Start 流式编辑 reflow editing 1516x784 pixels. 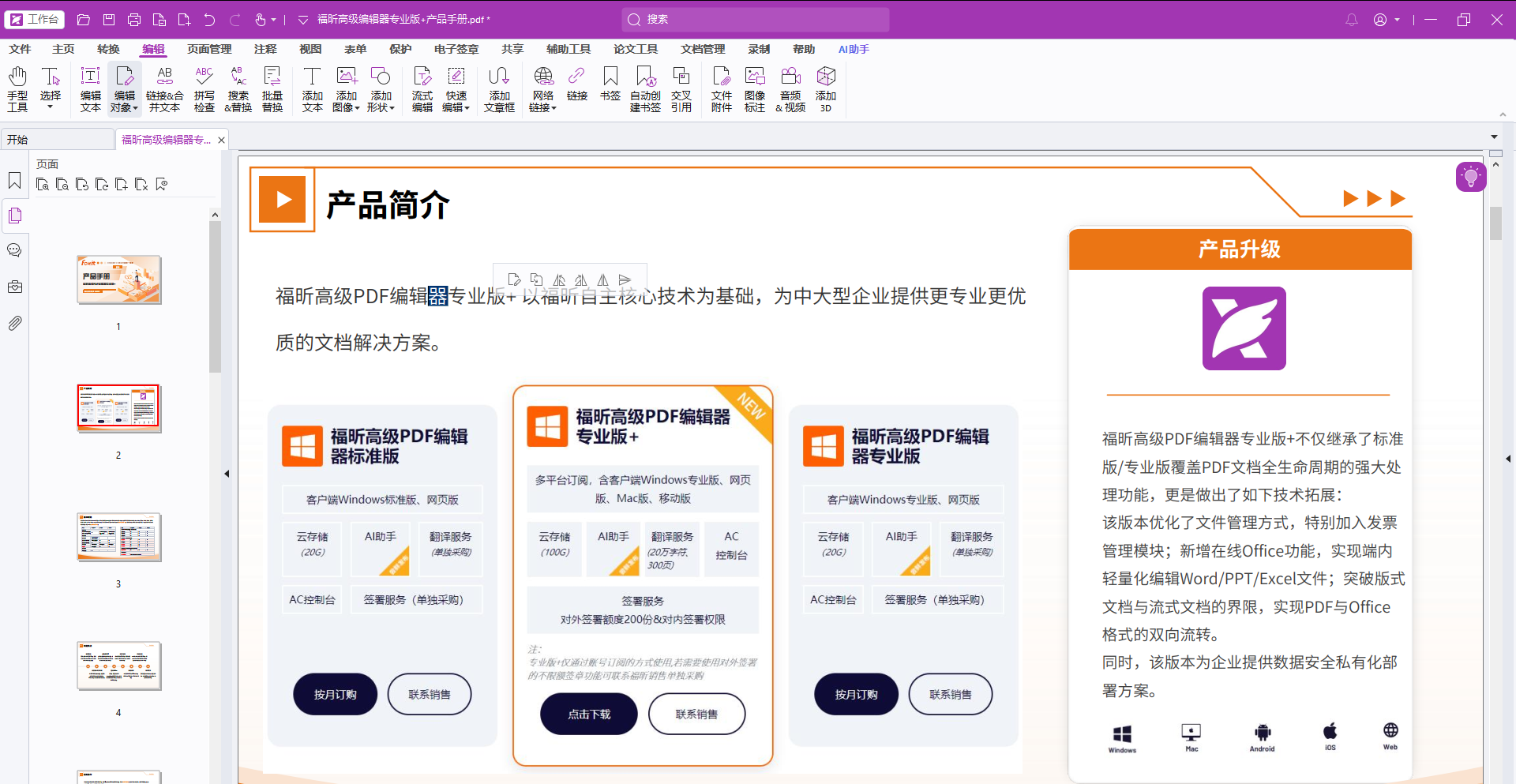click(x=422, y=88)
